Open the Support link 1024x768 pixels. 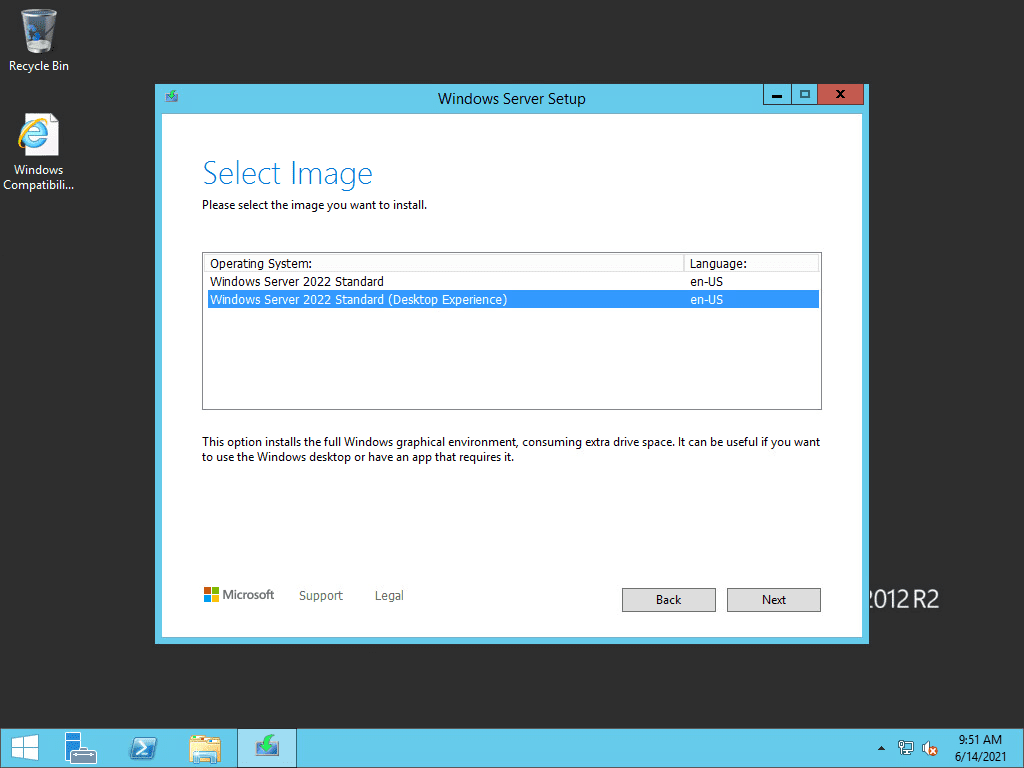point(320,595)
